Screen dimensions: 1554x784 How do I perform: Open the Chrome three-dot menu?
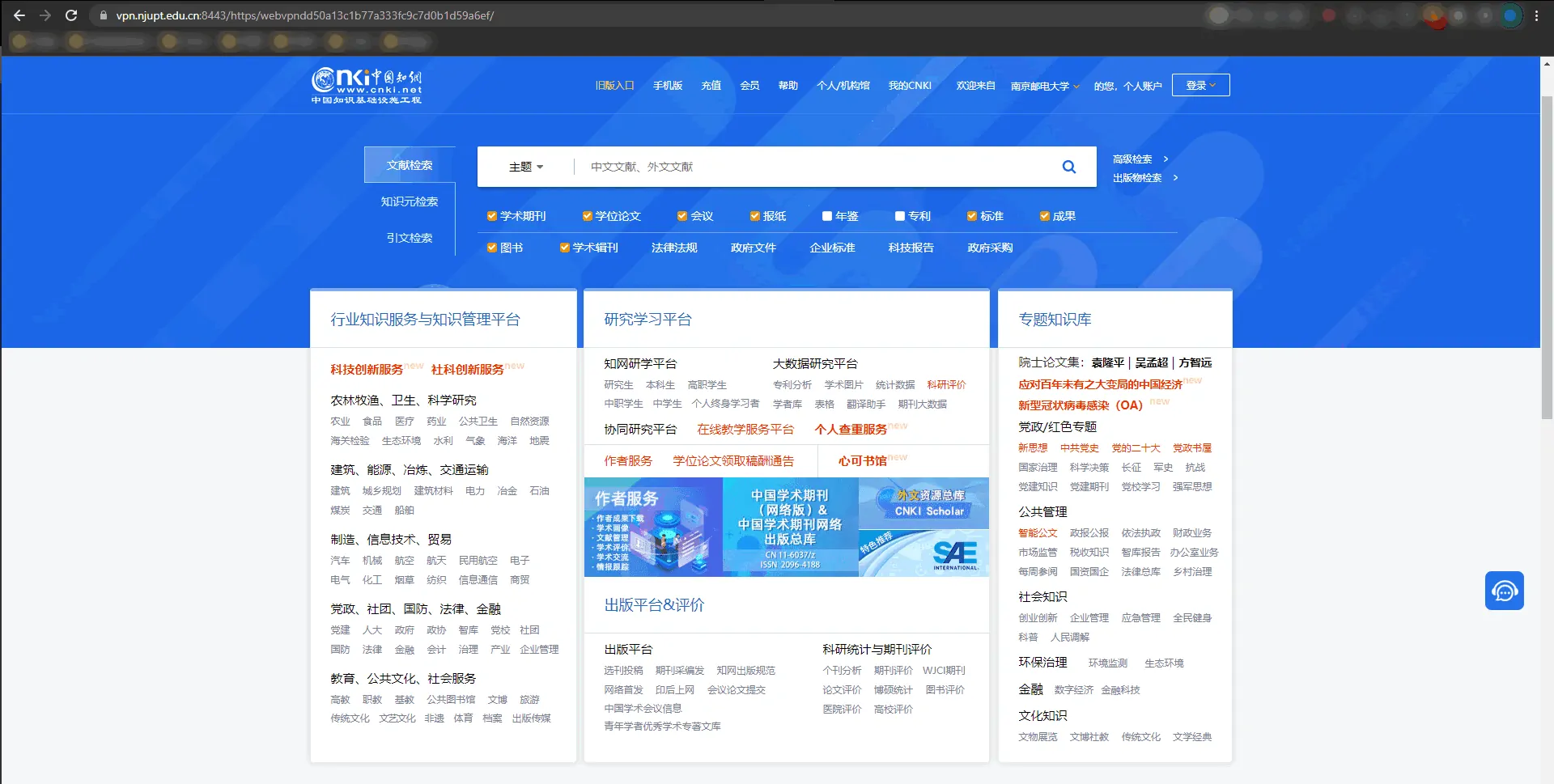tap(1536, 15)
